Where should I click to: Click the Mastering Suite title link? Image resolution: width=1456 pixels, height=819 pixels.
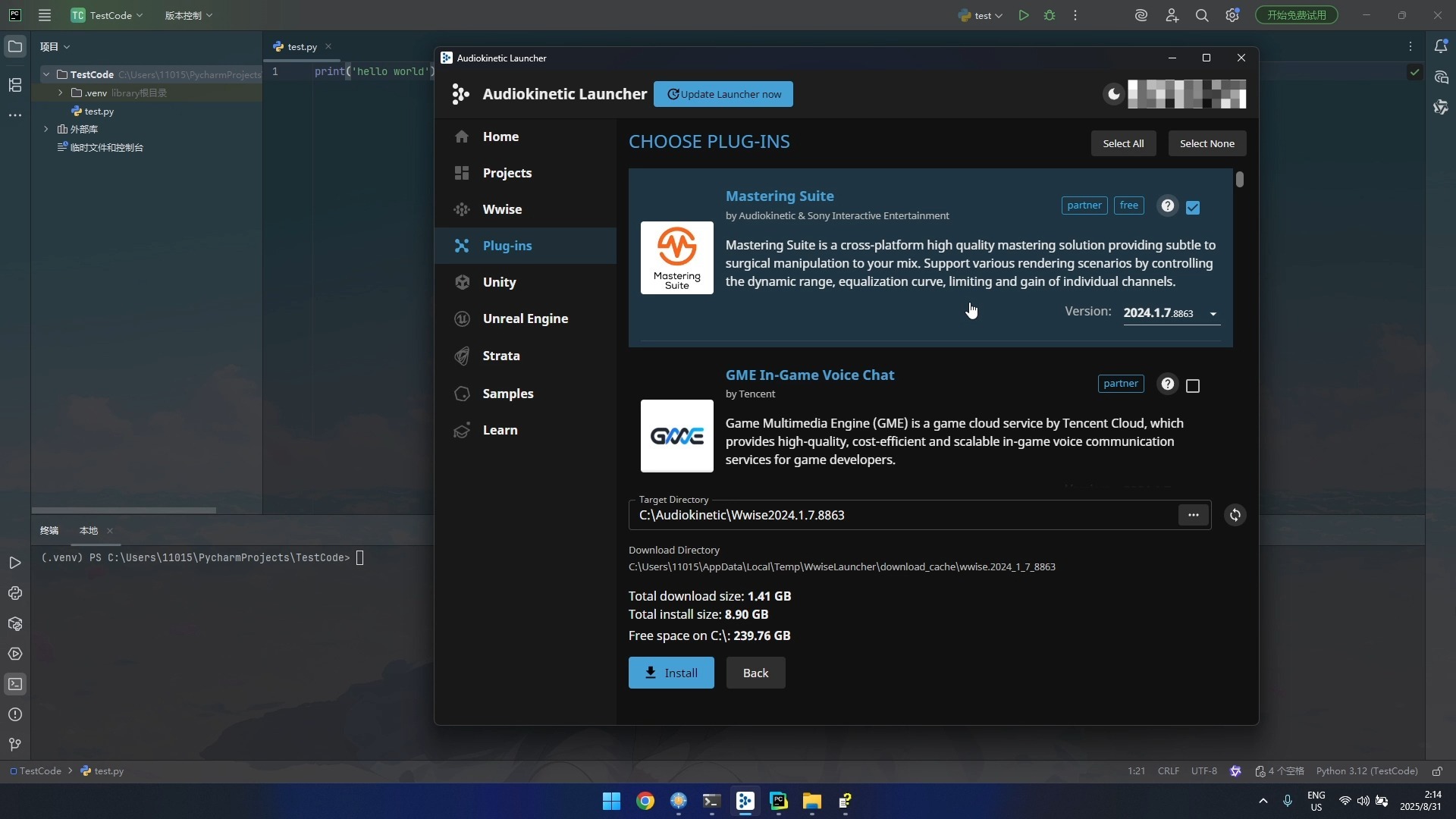pyautogui.click(x=780, y=196)
